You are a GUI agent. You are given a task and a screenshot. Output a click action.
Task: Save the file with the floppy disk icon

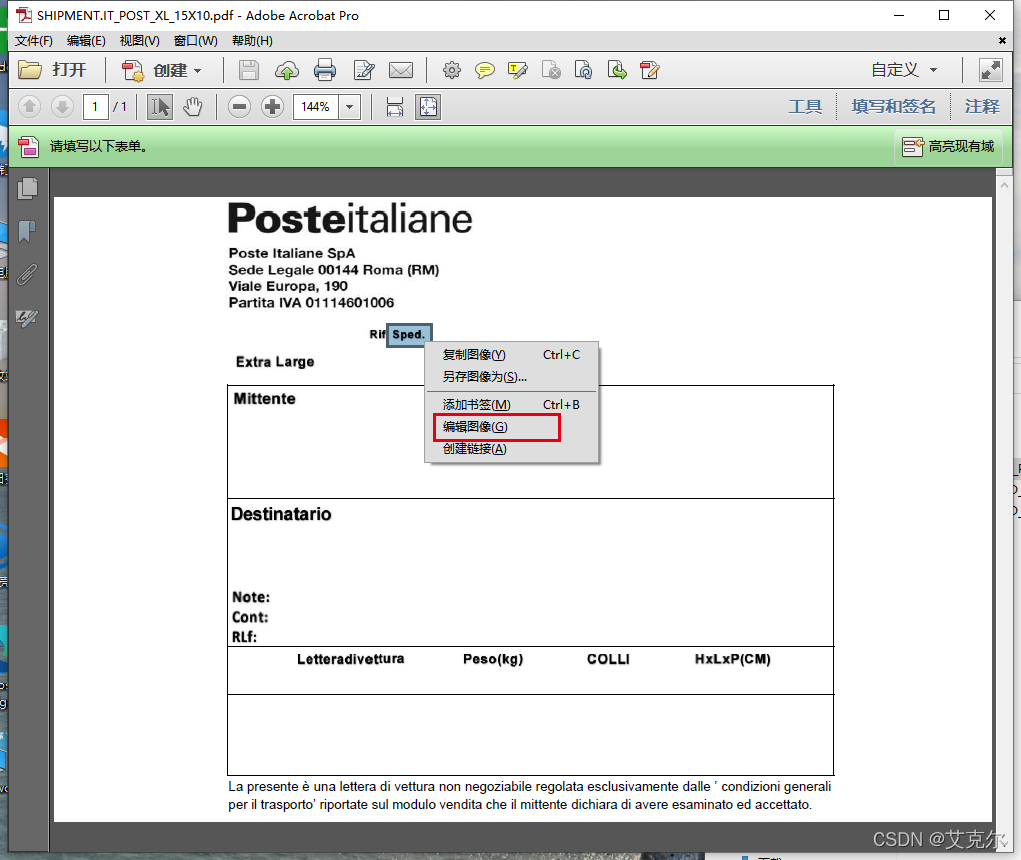[248, 70]
